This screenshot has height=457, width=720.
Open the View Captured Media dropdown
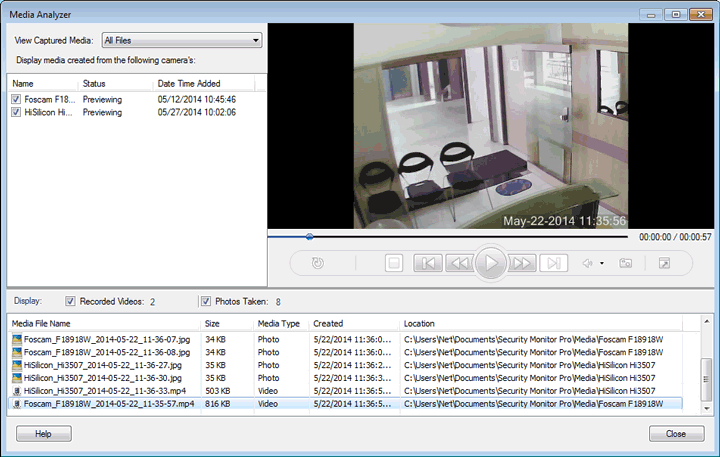pos(182,40)
